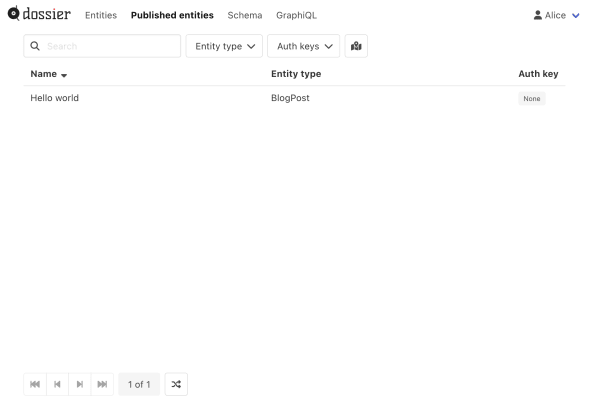Click the Entity type column header
589x400 pixels.
coord(296,74)
